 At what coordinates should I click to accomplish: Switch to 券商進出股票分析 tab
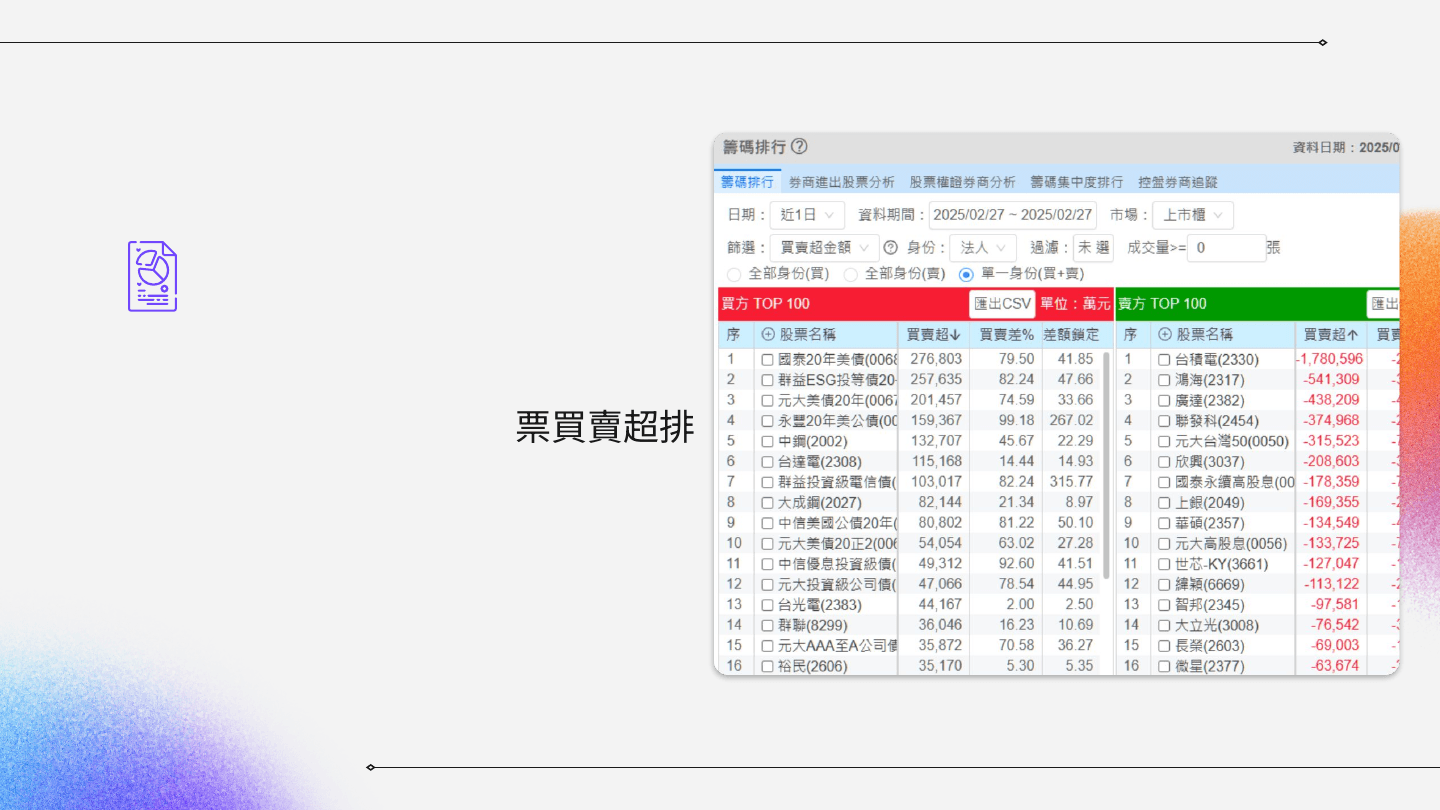(841, 182)
